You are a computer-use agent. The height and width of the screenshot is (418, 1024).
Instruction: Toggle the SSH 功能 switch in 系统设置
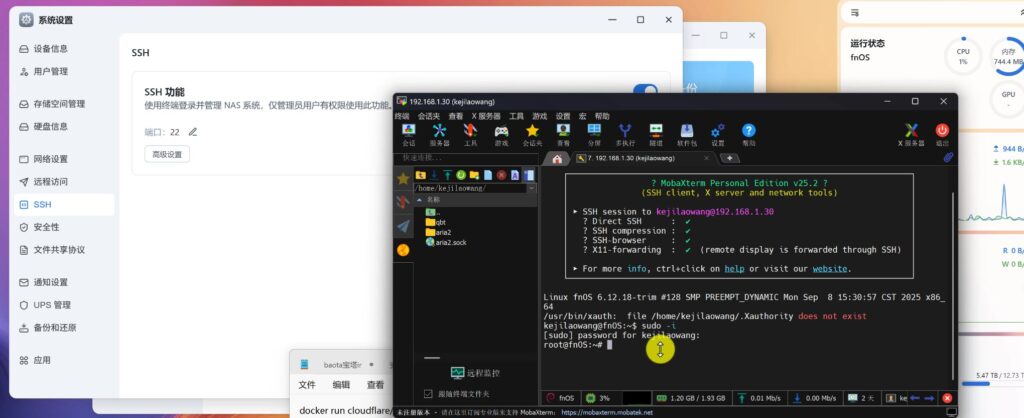(x=645, y=92)
